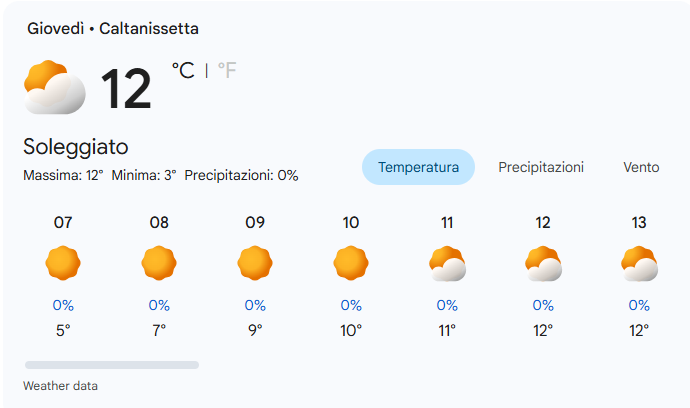Select Celsius temperature unit
This screenshot has height=408, width=690.
click(x=182, y=71)
